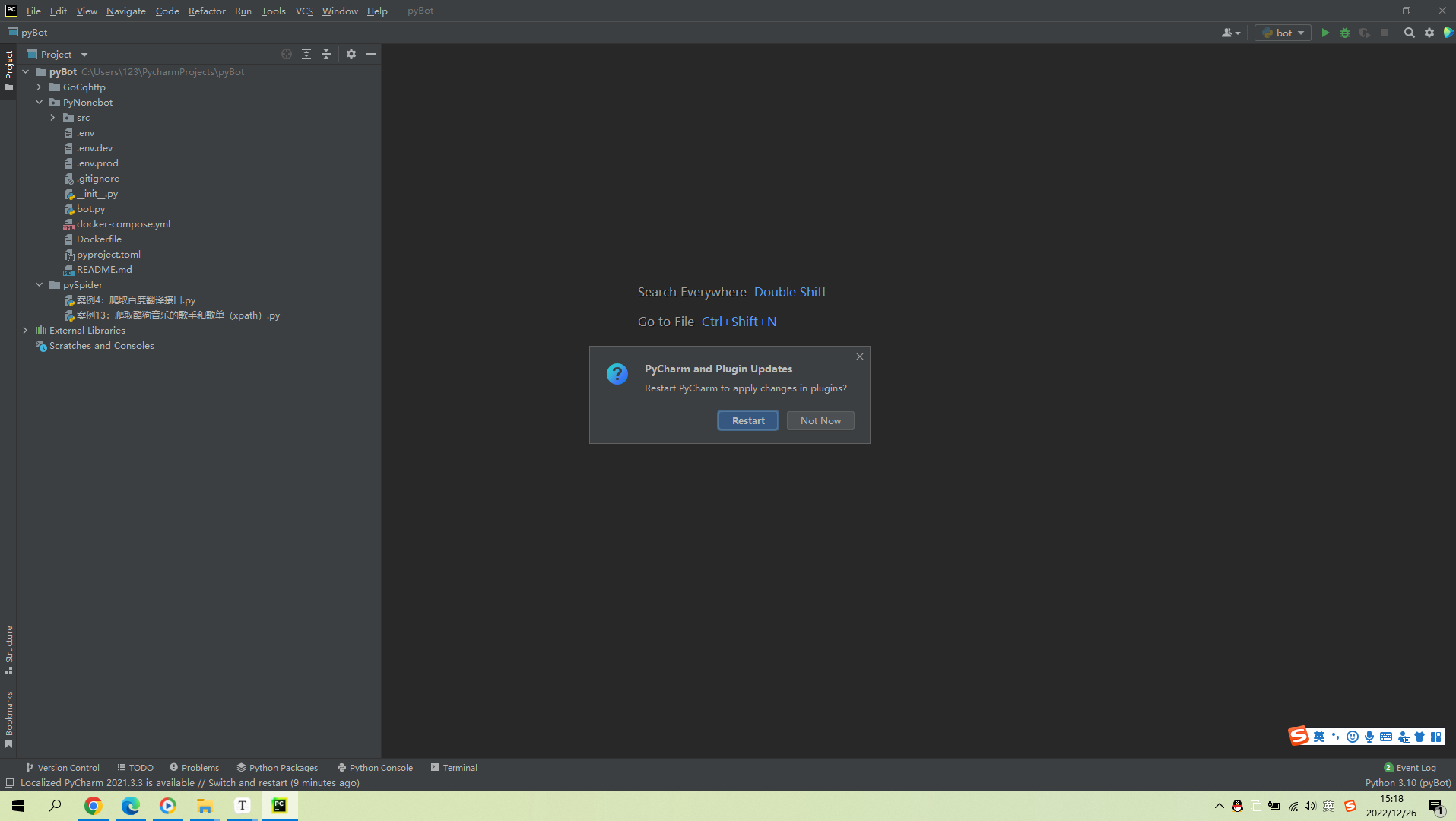Open Windows notification center icon

(x=1436, y=806)
